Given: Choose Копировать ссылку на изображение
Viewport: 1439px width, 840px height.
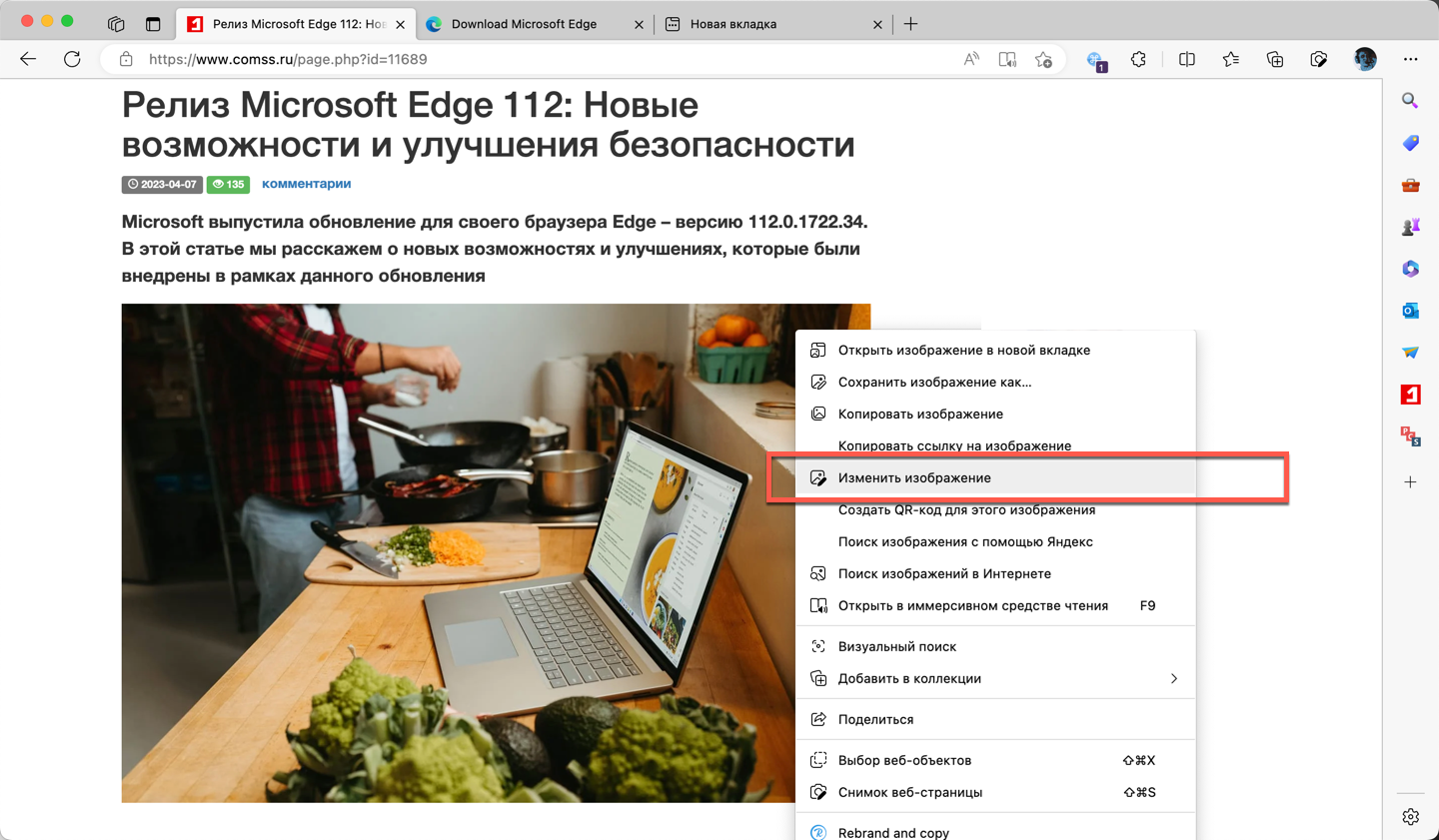Looking at the screenshot, I should pyautogui.click(x=995, y=445).
